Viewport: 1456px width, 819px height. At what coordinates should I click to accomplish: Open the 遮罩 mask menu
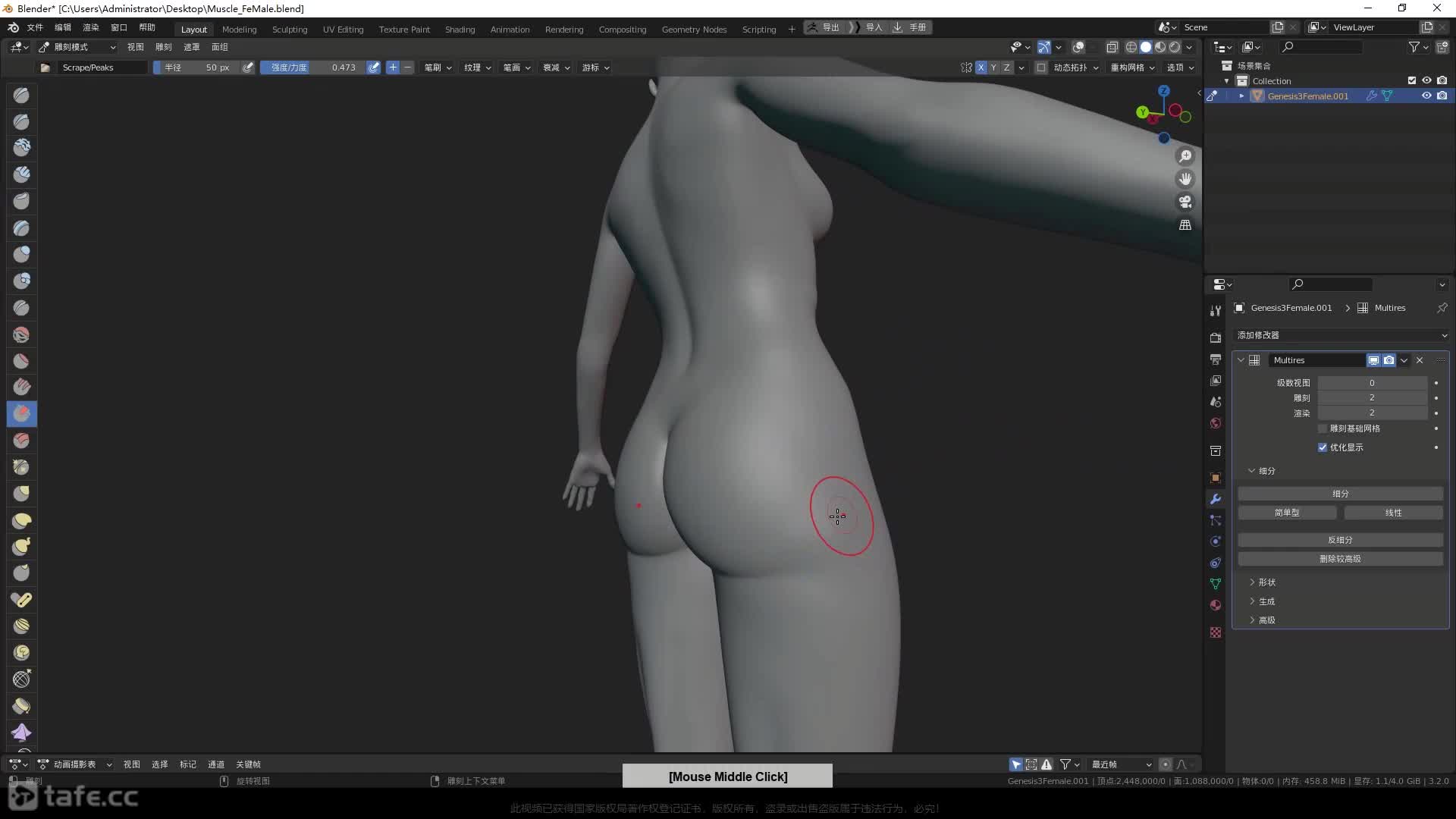(192, 47)
